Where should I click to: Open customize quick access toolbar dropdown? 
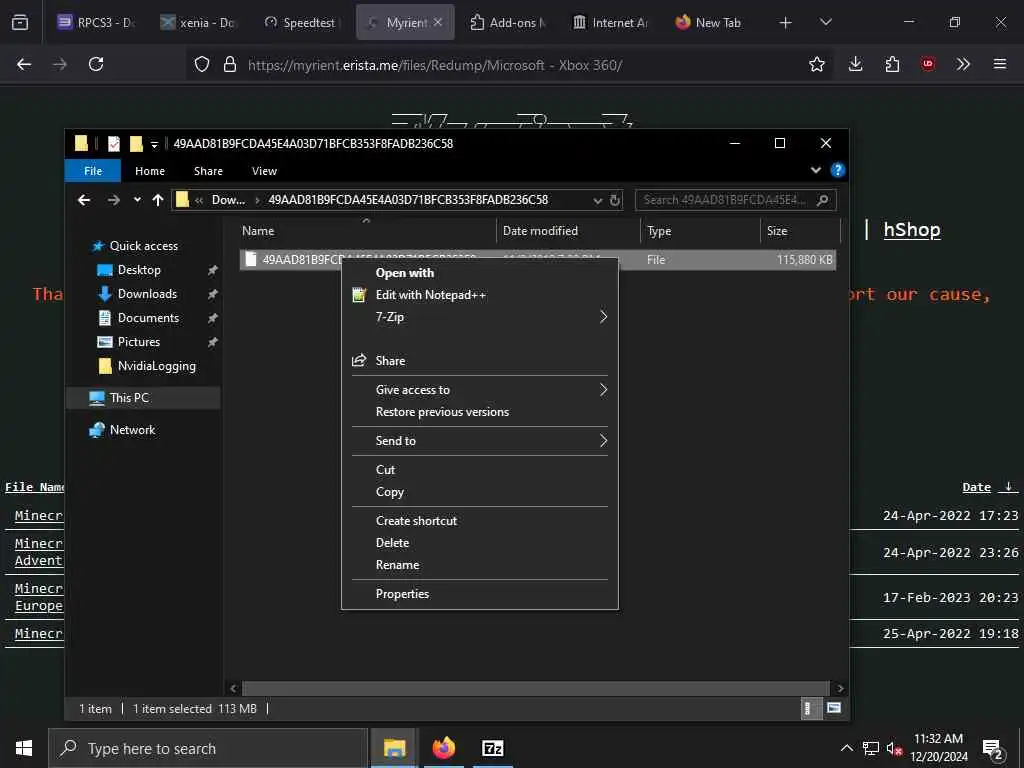[x=154, y=144]
